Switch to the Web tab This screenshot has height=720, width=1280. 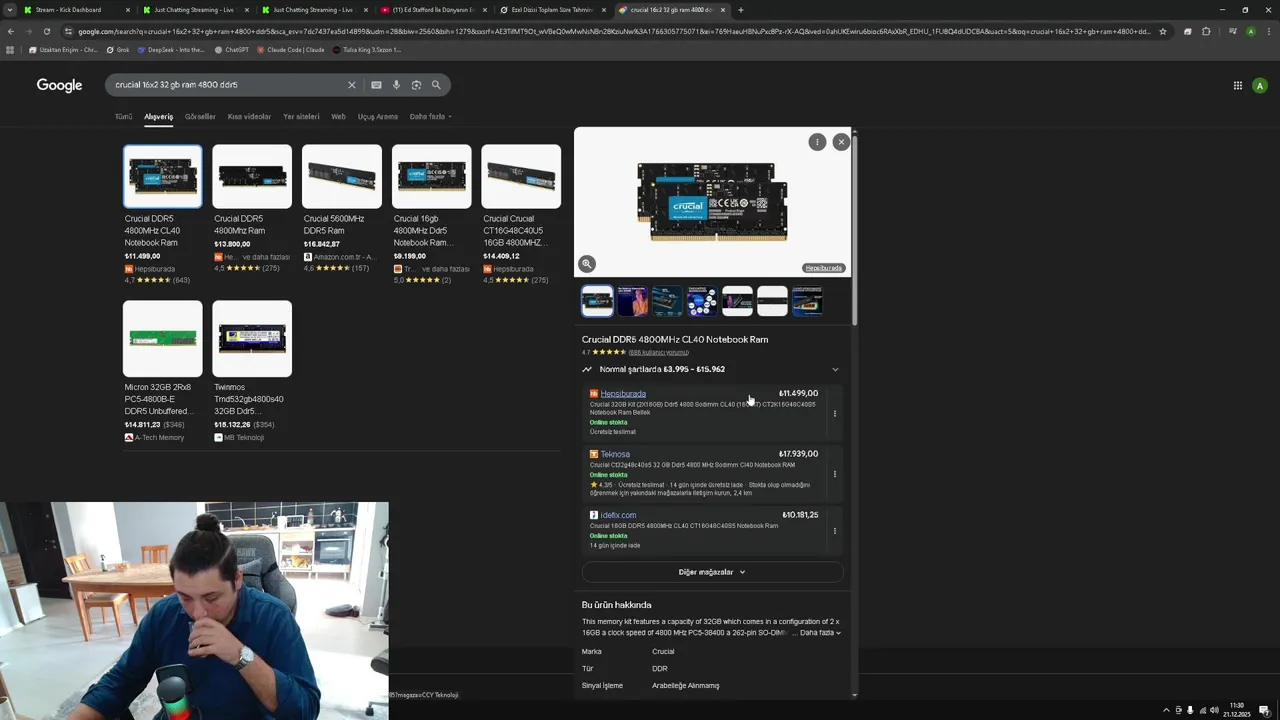338,116
